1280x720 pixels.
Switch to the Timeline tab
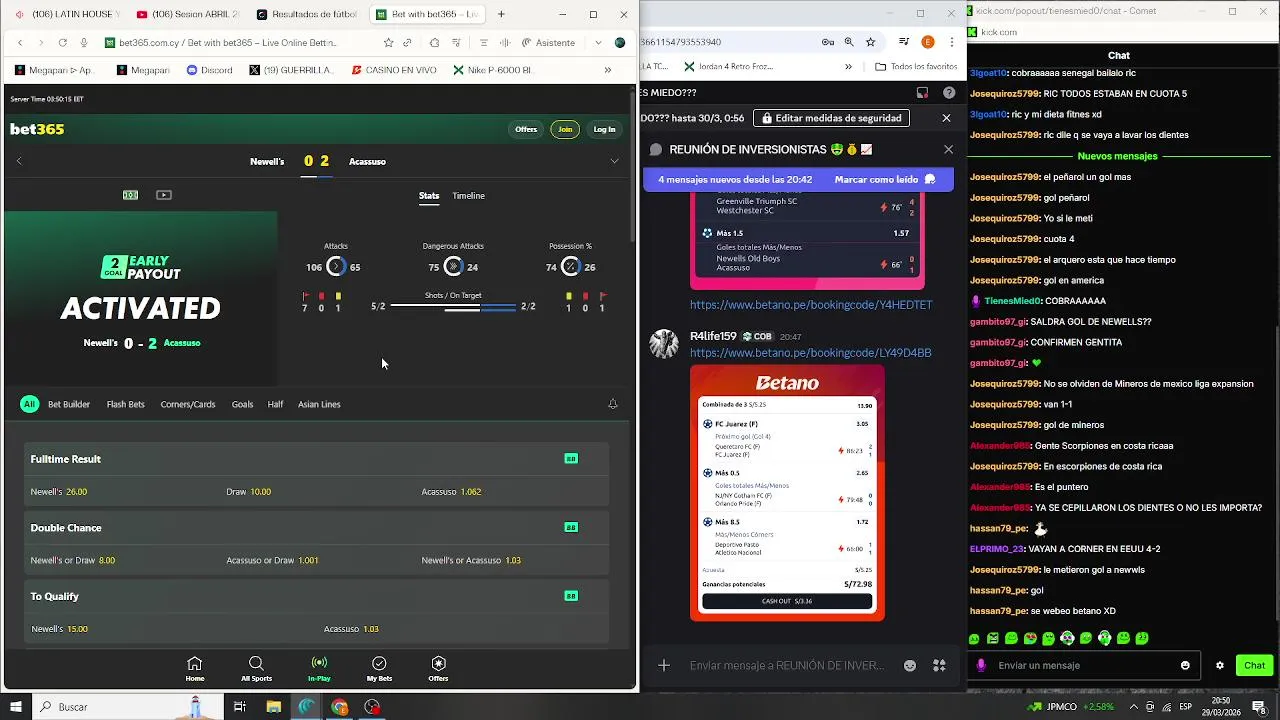pos(468,196)
